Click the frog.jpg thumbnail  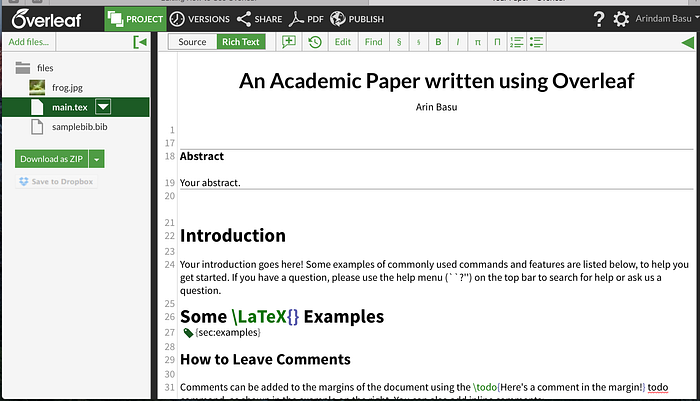click(x=37, y=88)
